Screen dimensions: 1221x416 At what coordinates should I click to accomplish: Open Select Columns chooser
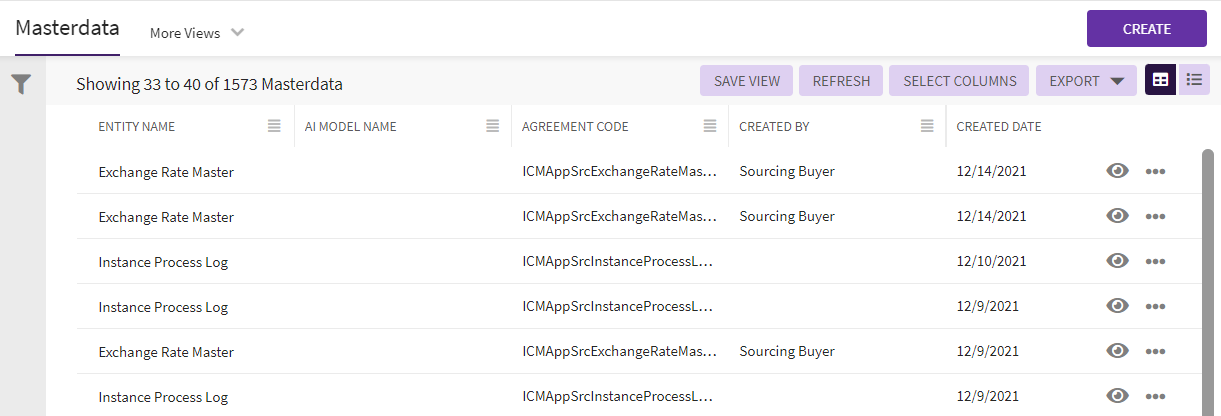959,81
